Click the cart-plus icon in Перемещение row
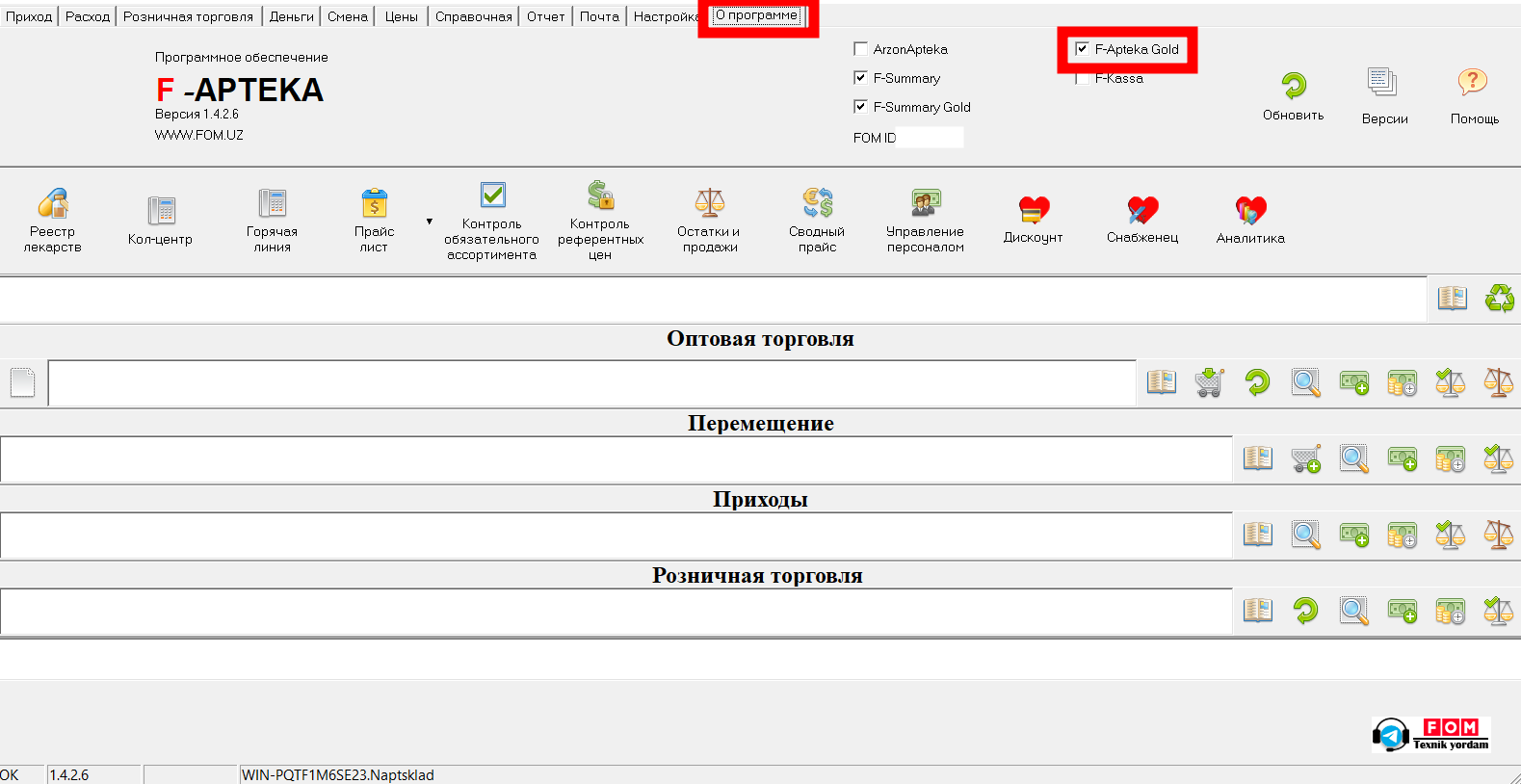 1306,458
